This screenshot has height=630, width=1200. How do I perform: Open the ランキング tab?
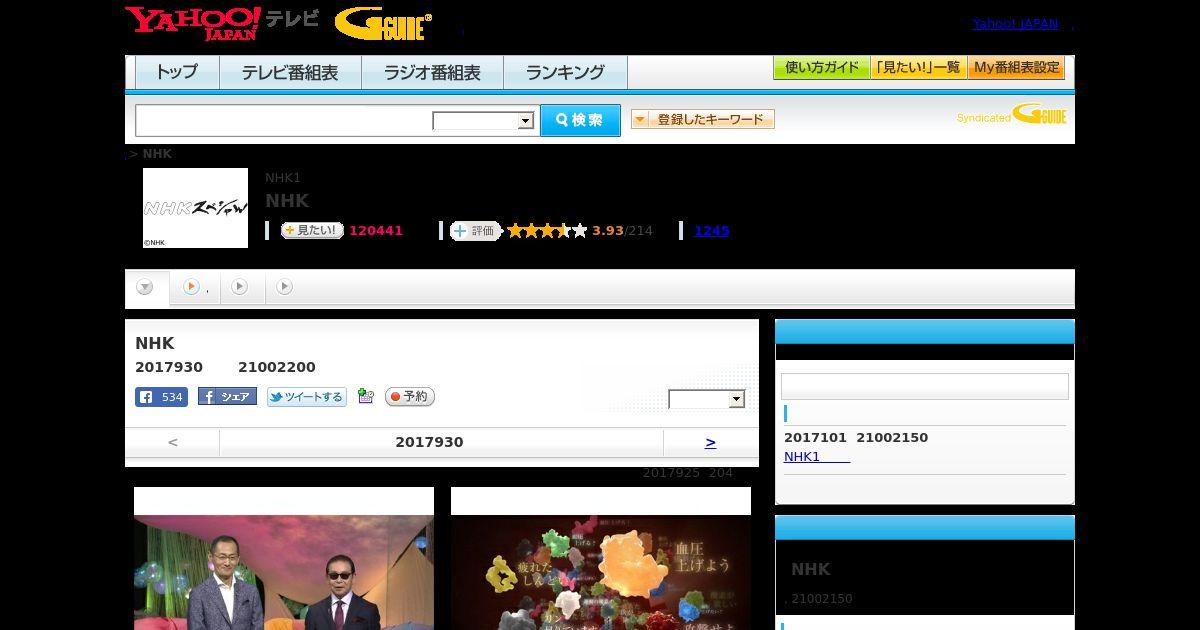click(x=565, y=72)
